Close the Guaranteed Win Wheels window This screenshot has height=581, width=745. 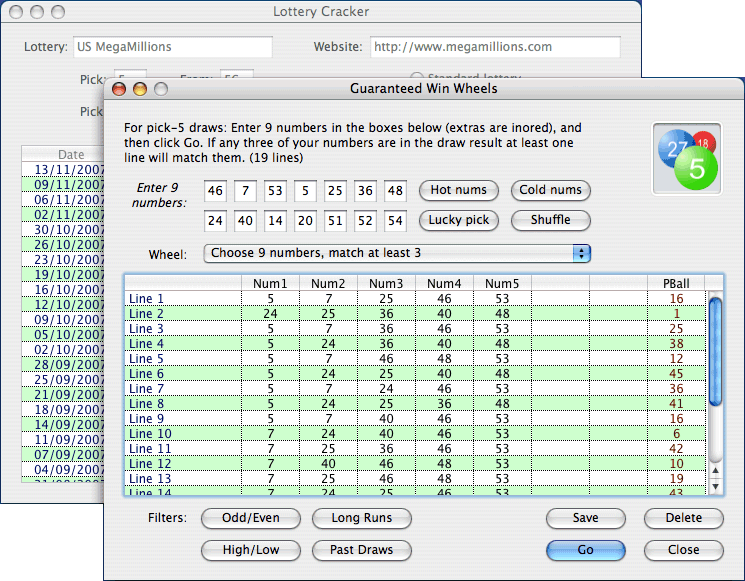[x=118, y=89]
